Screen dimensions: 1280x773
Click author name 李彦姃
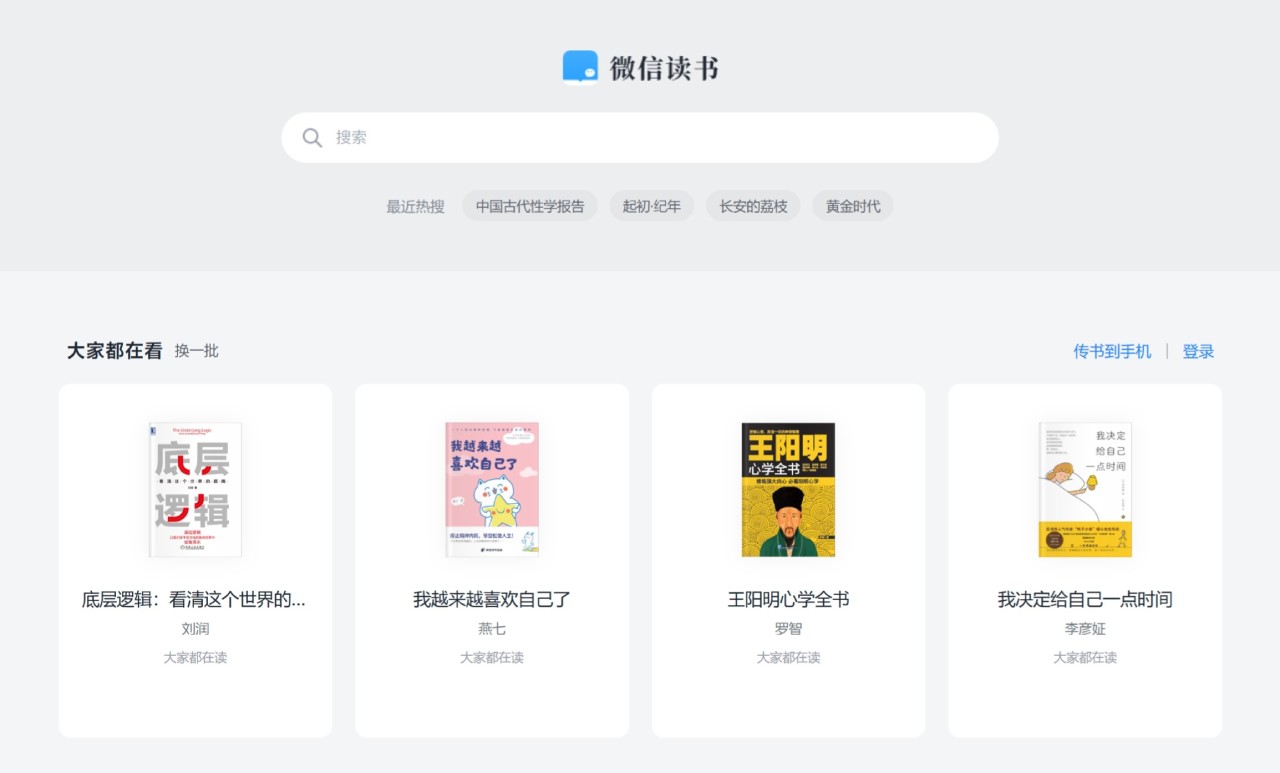1085,629
